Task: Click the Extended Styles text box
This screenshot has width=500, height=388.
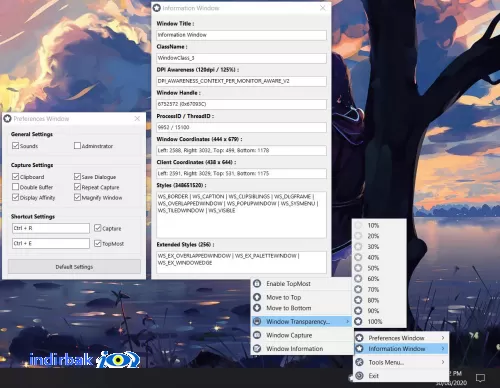Action: point(241,262)
